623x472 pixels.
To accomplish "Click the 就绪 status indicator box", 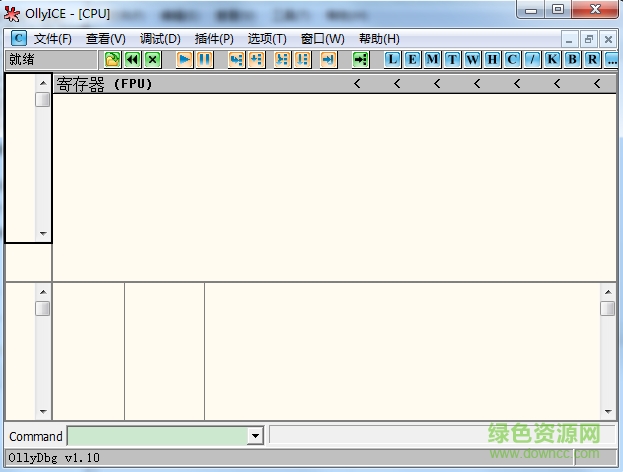I will pyautogui.click(x=51, y=60).
